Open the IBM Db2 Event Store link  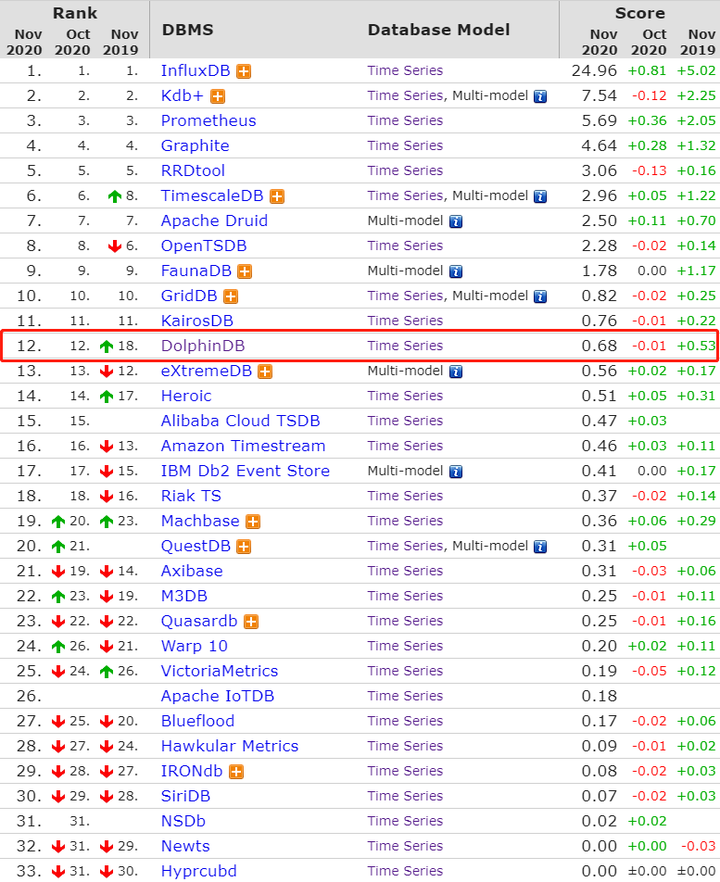pos(245,471)
